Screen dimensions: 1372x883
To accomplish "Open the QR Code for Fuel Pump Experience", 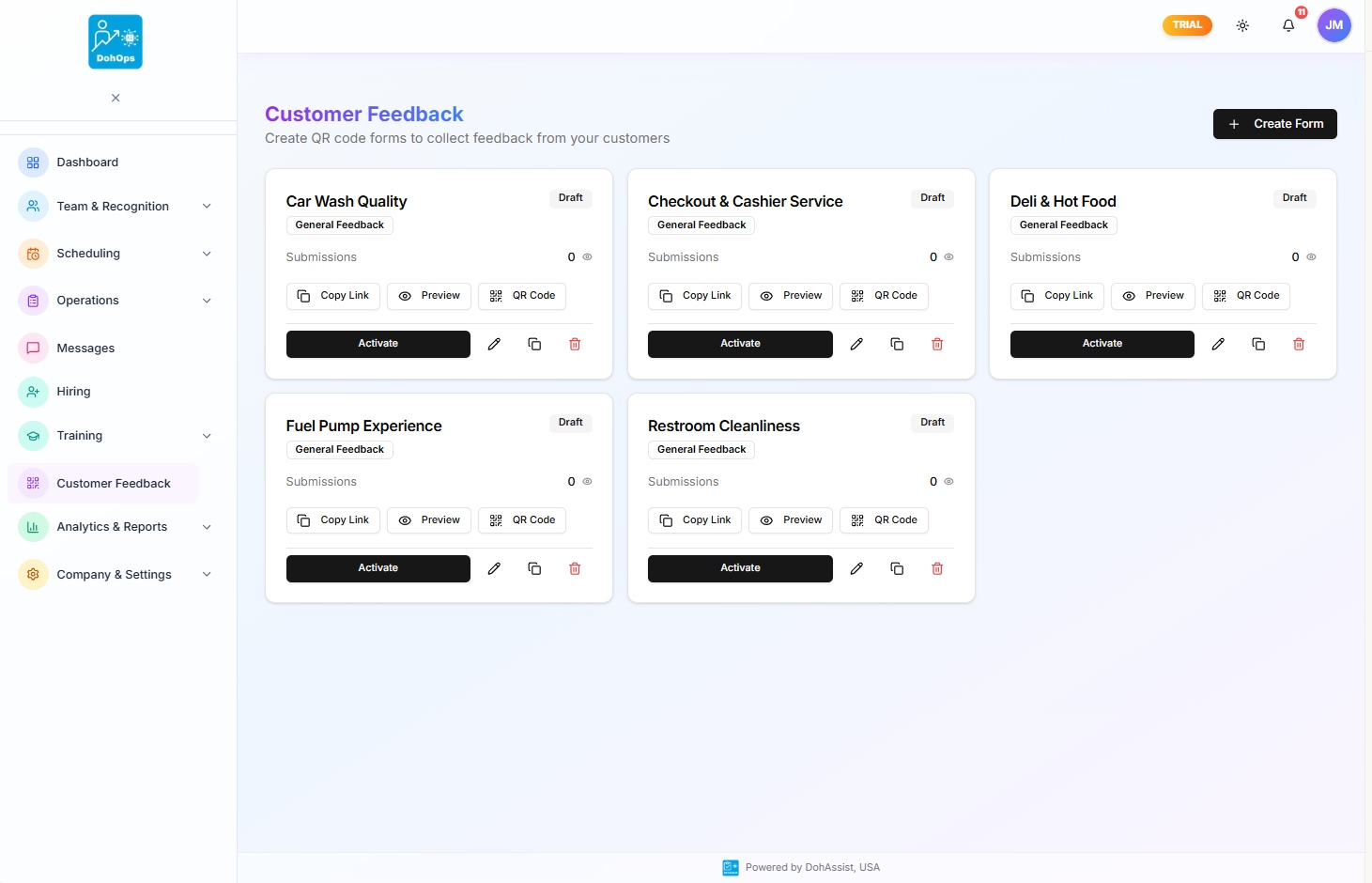I will click(522, 519).
